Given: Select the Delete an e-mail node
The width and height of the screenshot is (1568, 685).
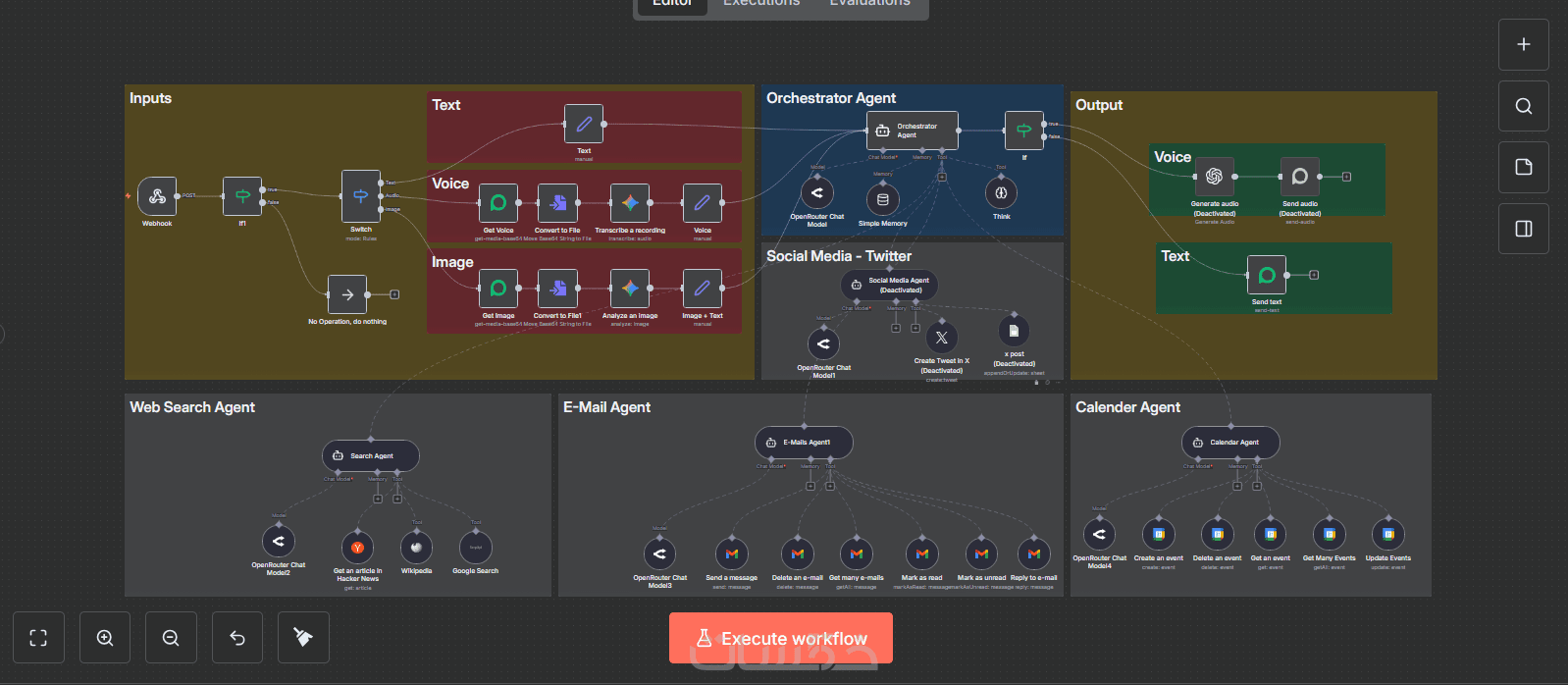Looking at the screenshot, I should (x=798, y=554).
